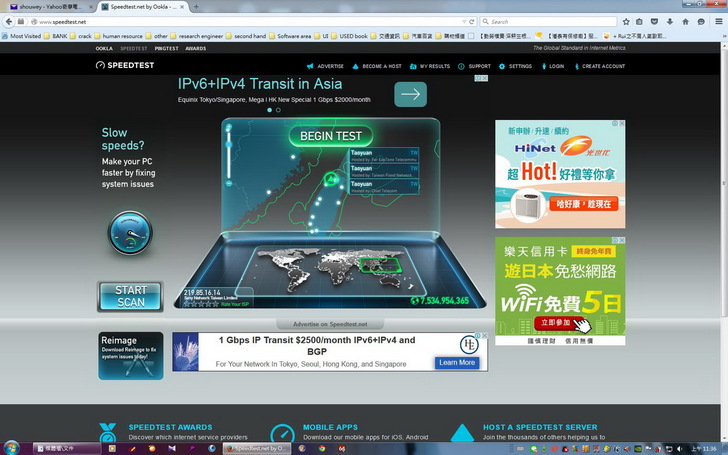Reload the page with the refresh icon

[x=472, y=21]
